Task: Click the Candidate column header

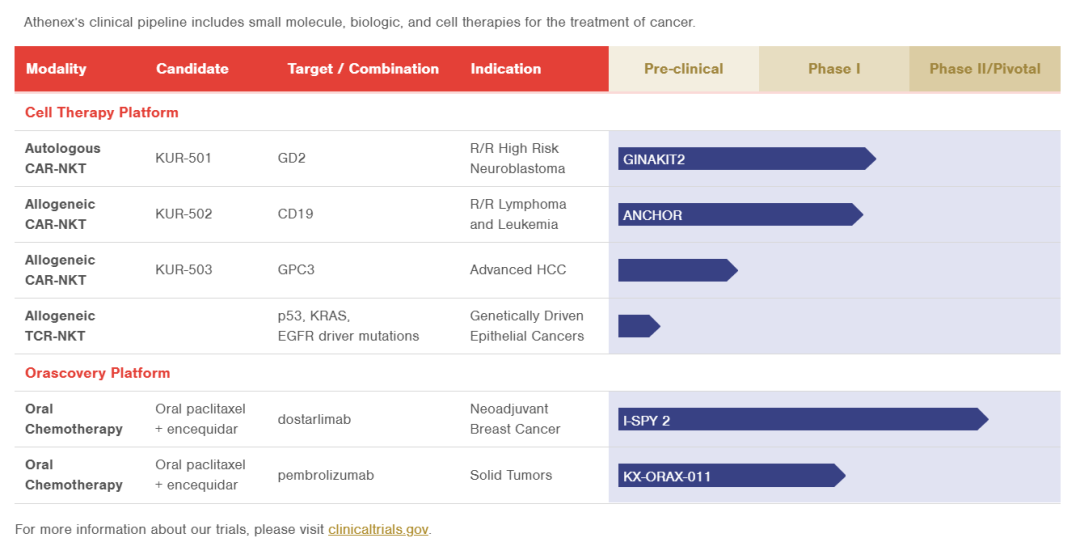Action: click(192, 69)
